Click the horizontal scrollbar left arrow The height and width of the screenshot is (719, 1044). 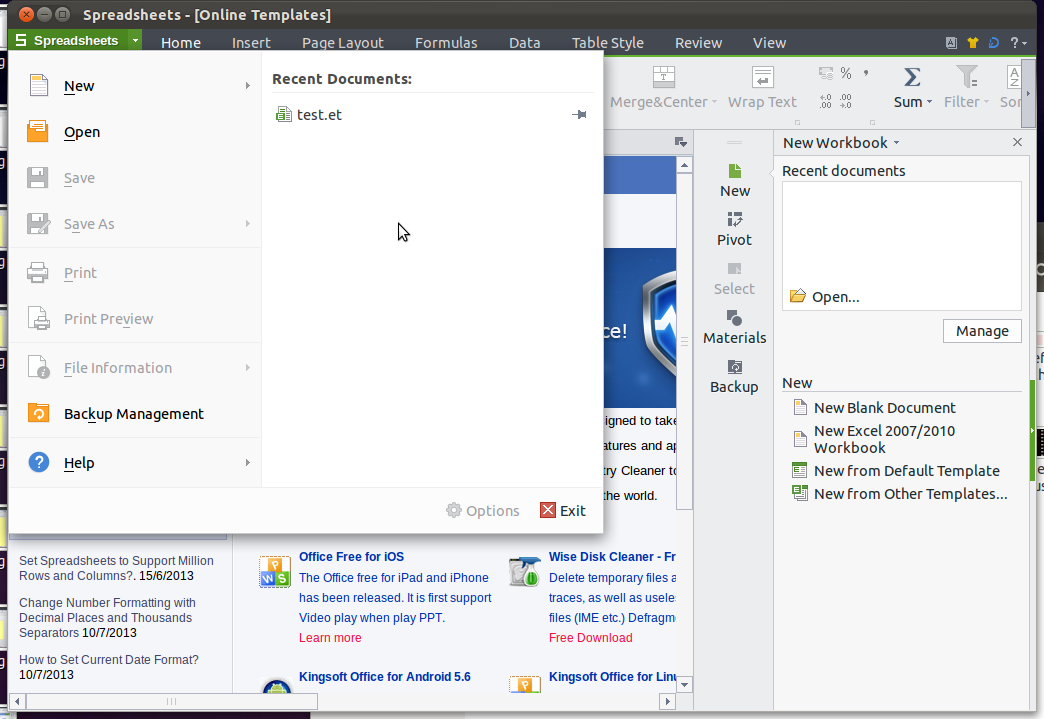[18, 701]
